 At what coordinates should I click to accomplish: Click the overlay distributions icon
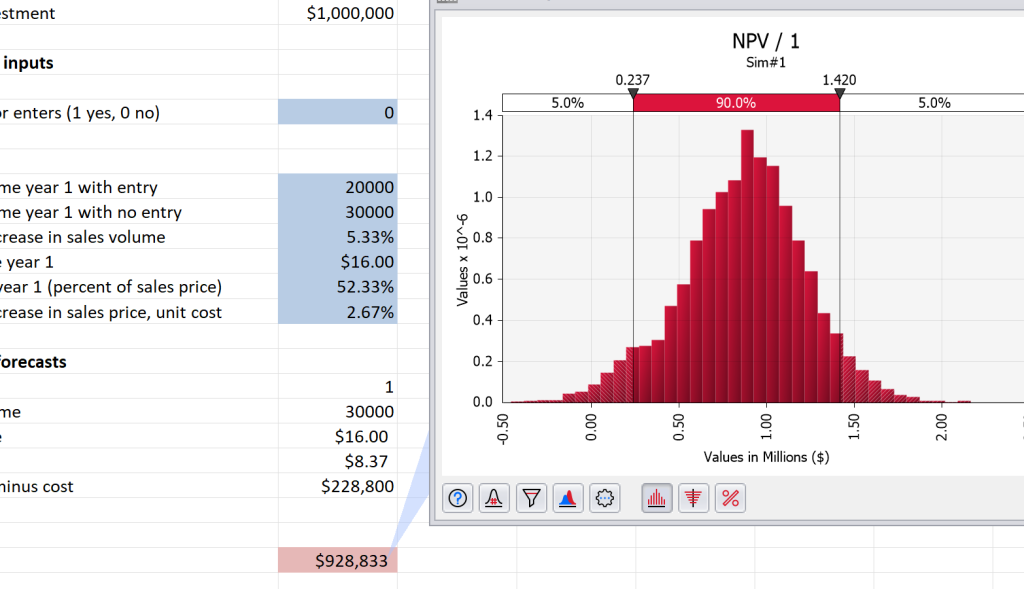(x=567, y=498)
